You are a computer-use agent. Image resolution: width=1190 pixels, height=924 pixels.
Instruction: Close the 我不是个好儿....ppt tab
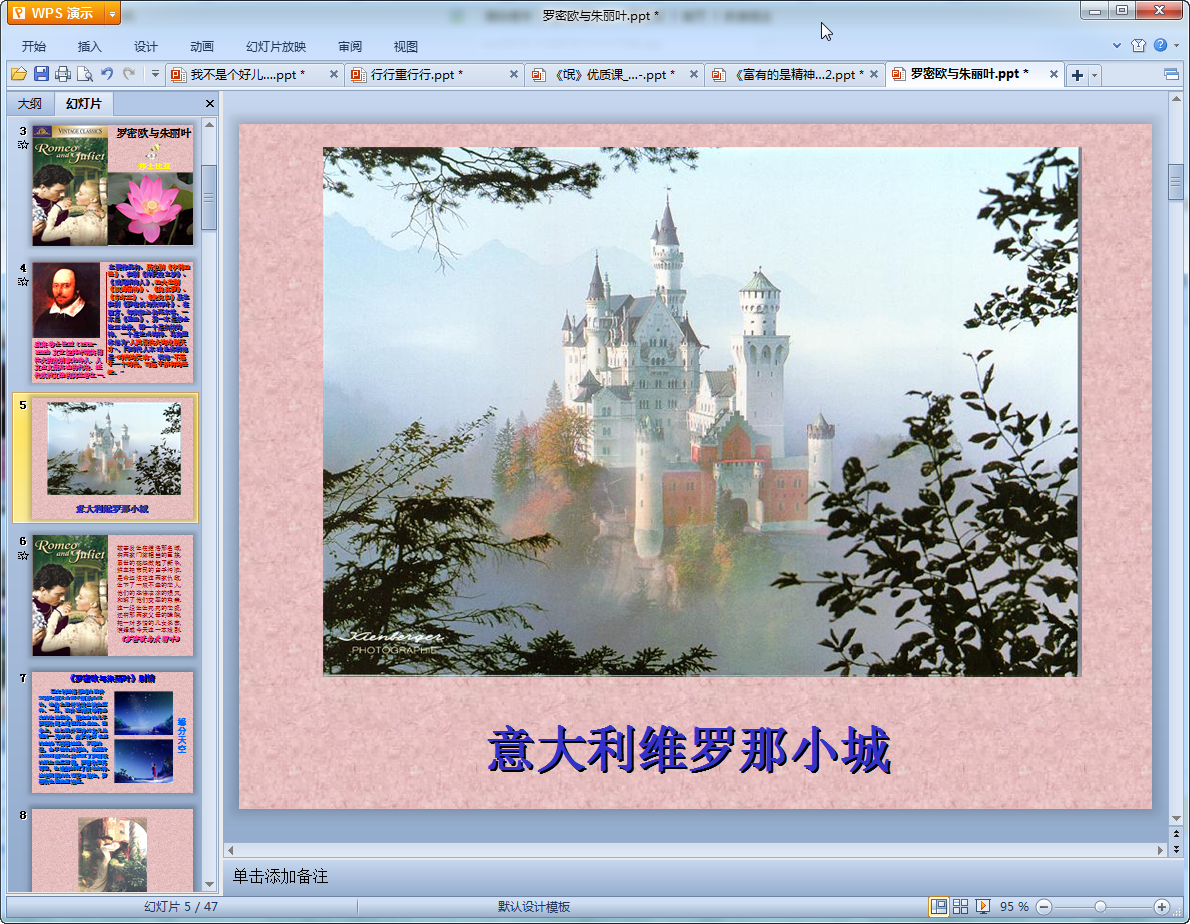334,74
